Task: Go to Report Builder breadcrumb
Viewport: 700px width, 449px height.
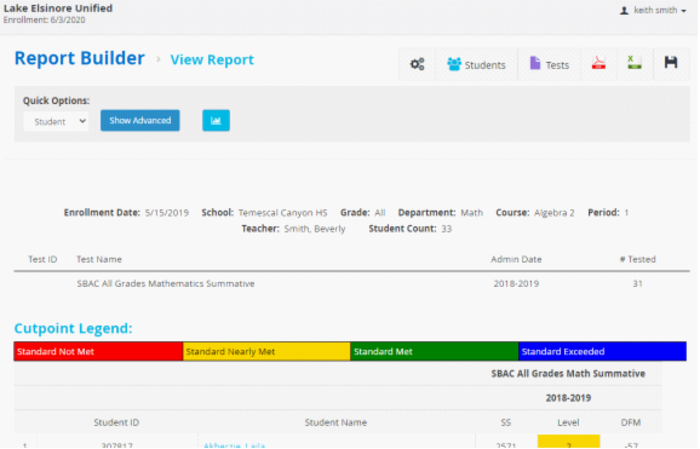Action: coord(80,58)
